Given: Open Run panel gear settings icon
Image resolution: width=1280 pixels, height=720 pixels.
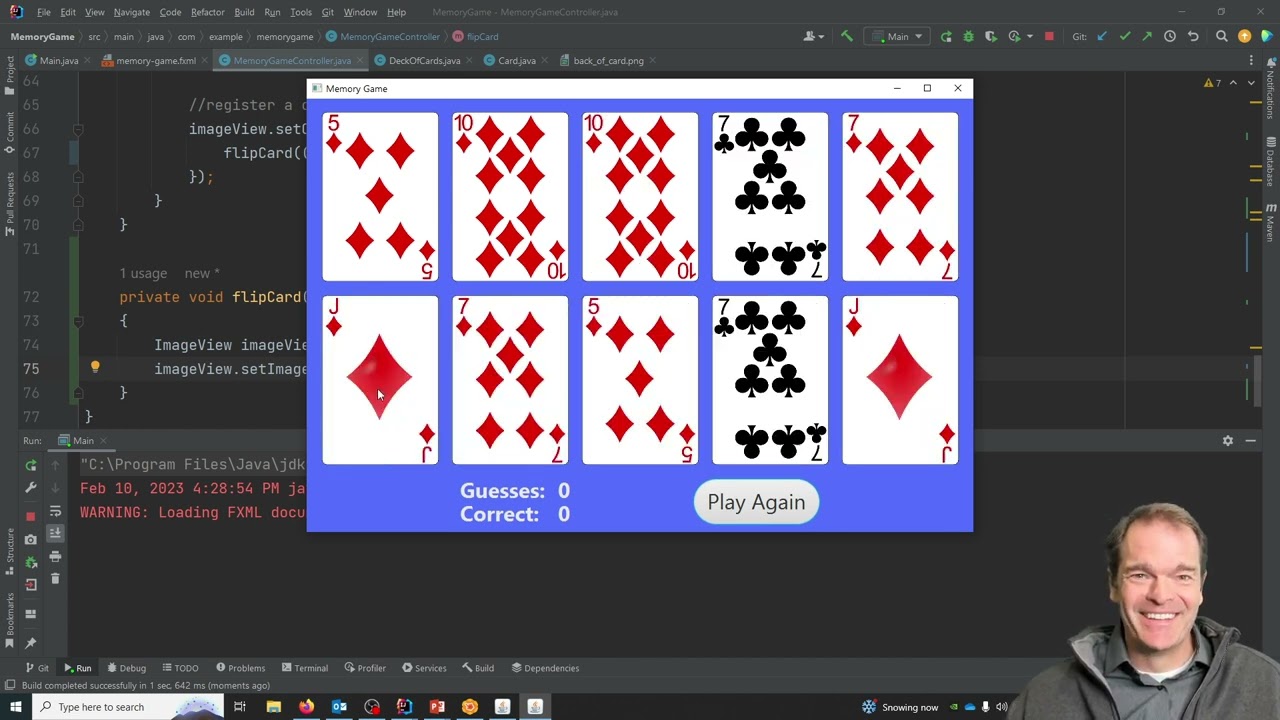Looking at the screenshot, I should (x=1228, y=441).
